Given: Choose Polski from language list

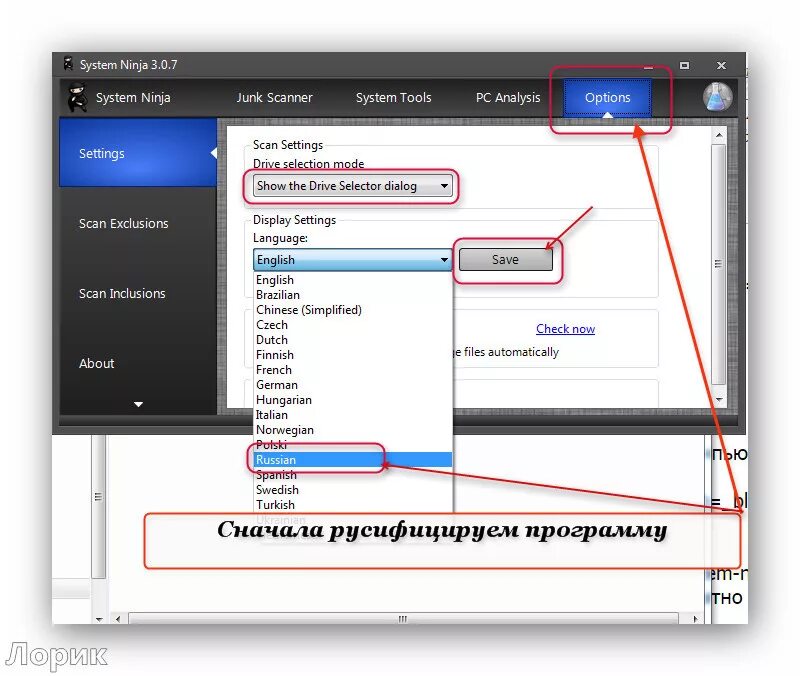Looking at the screenshot, I should point(353,445).
